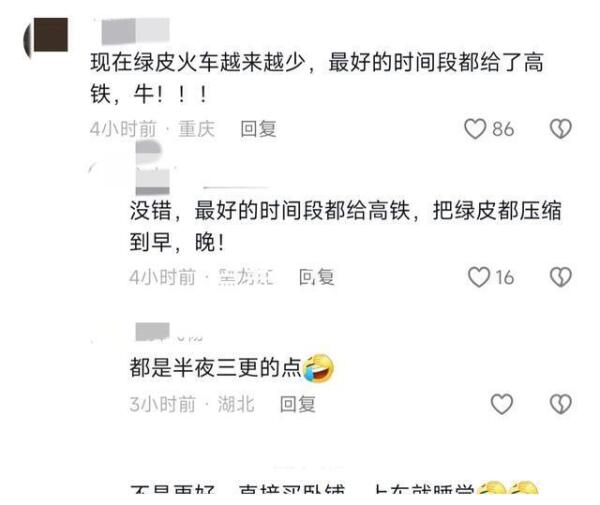
Task: Dislike the Hubei comment with broken heart
Action: click(561, 404)
